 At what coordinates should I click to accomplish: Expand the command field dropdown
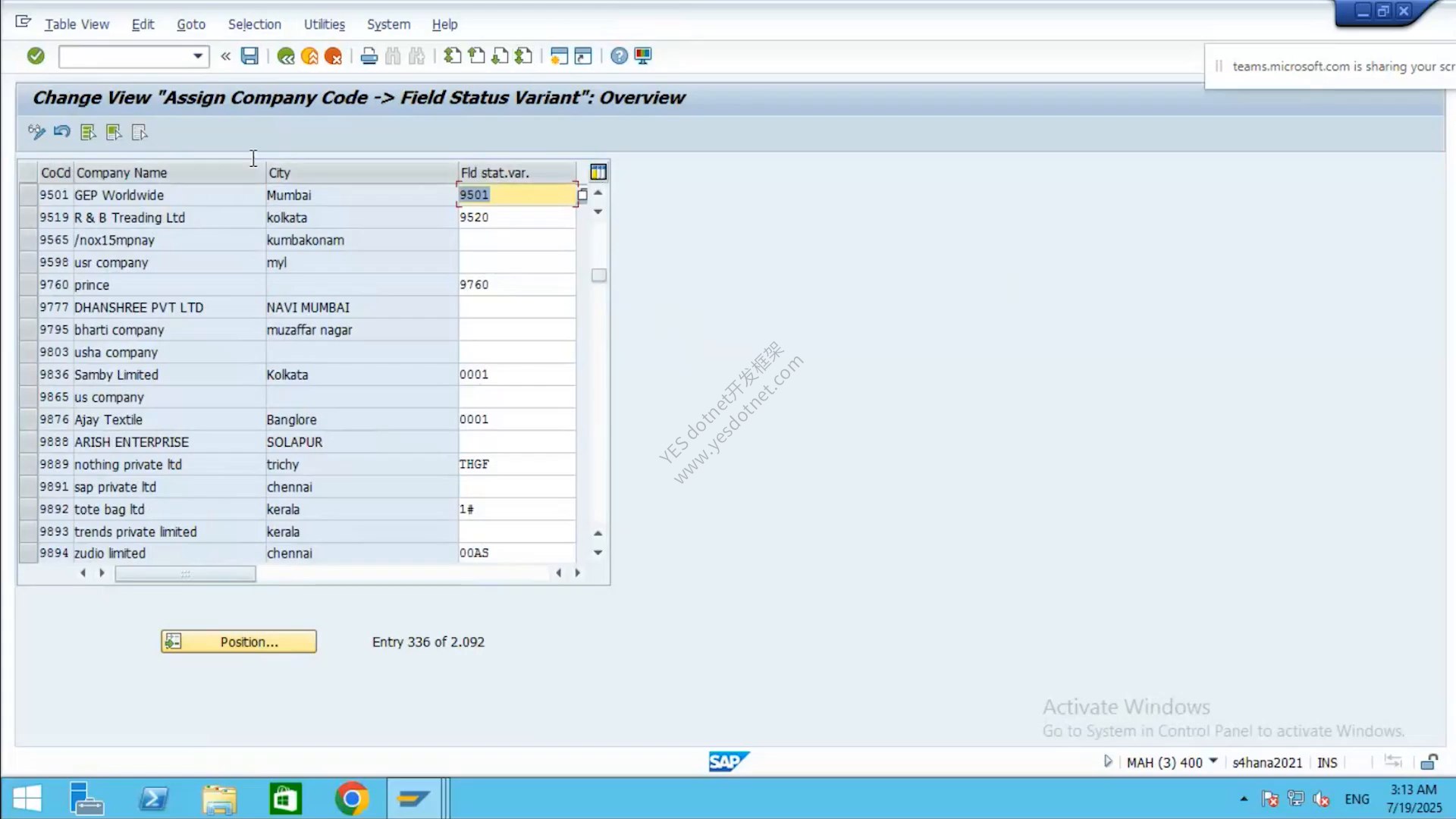tap(198, 56)
